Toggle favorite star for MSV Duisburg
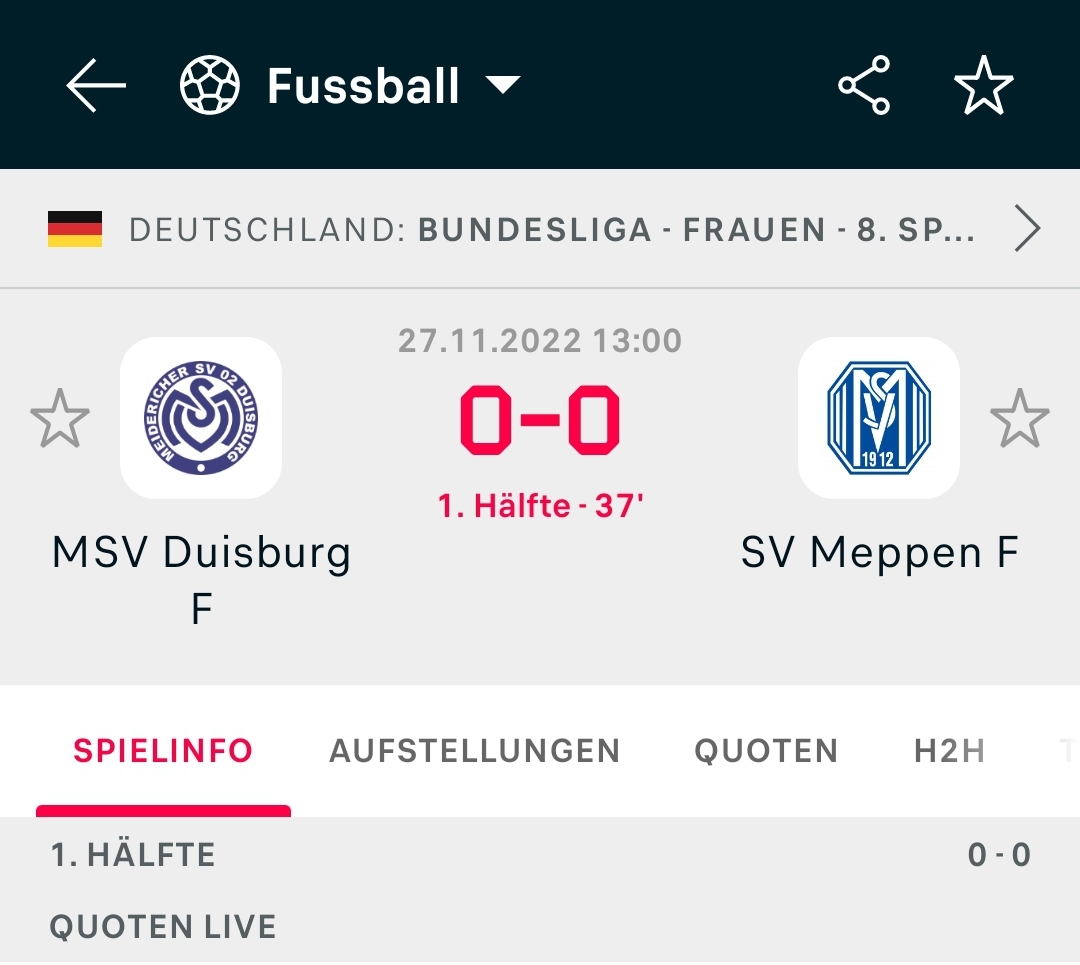This screenshot has height=965, width=1080. [60, 419]
